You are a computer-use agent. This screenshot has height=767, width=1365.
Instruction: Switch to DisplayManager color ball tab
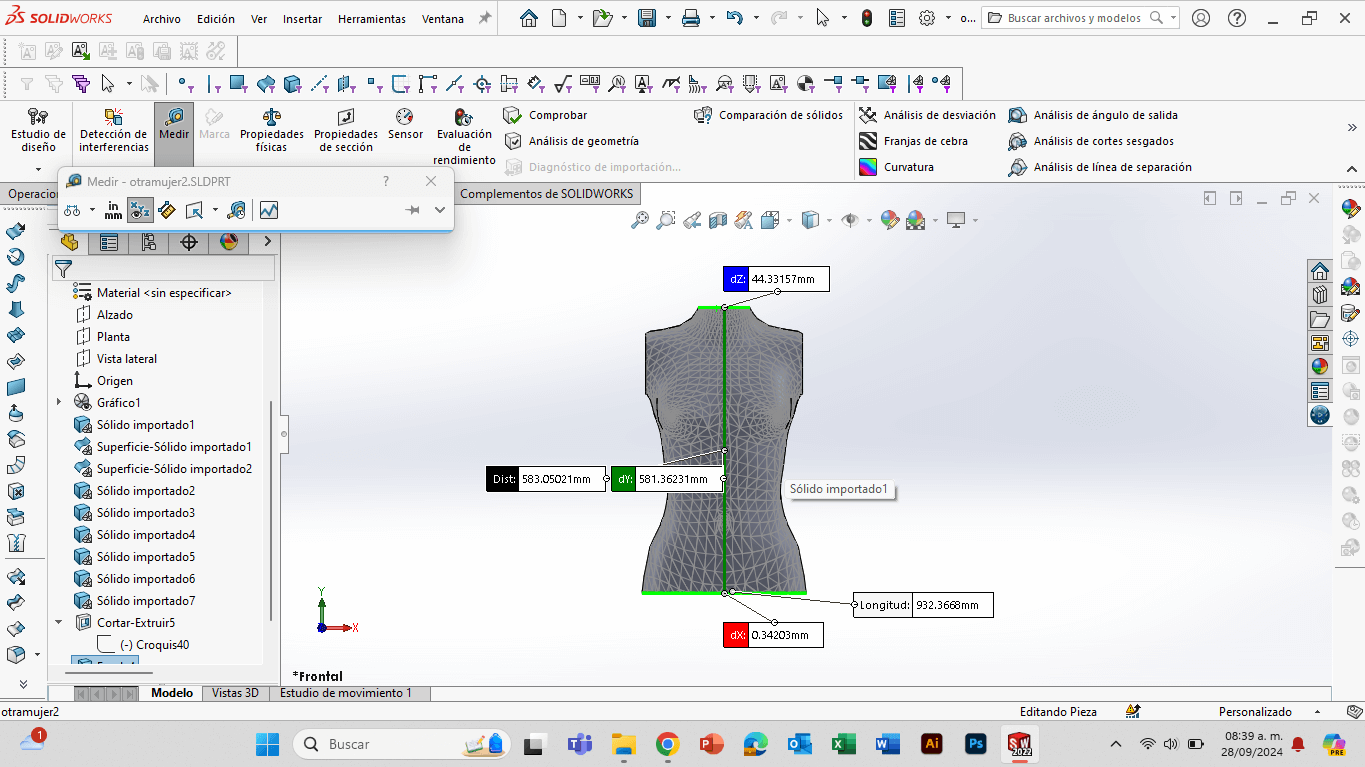[x=229, y=242]
